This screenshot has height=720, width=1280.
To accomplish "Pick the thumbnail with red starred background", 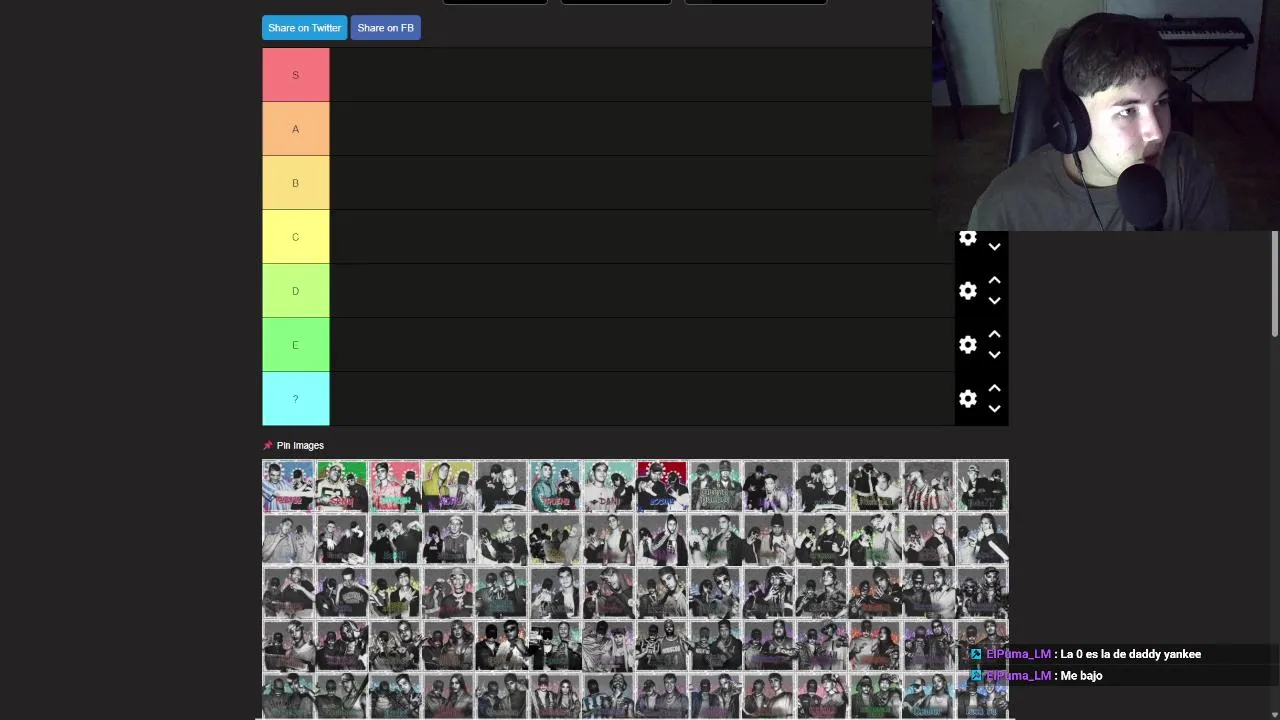I will (x=662, y=486).
